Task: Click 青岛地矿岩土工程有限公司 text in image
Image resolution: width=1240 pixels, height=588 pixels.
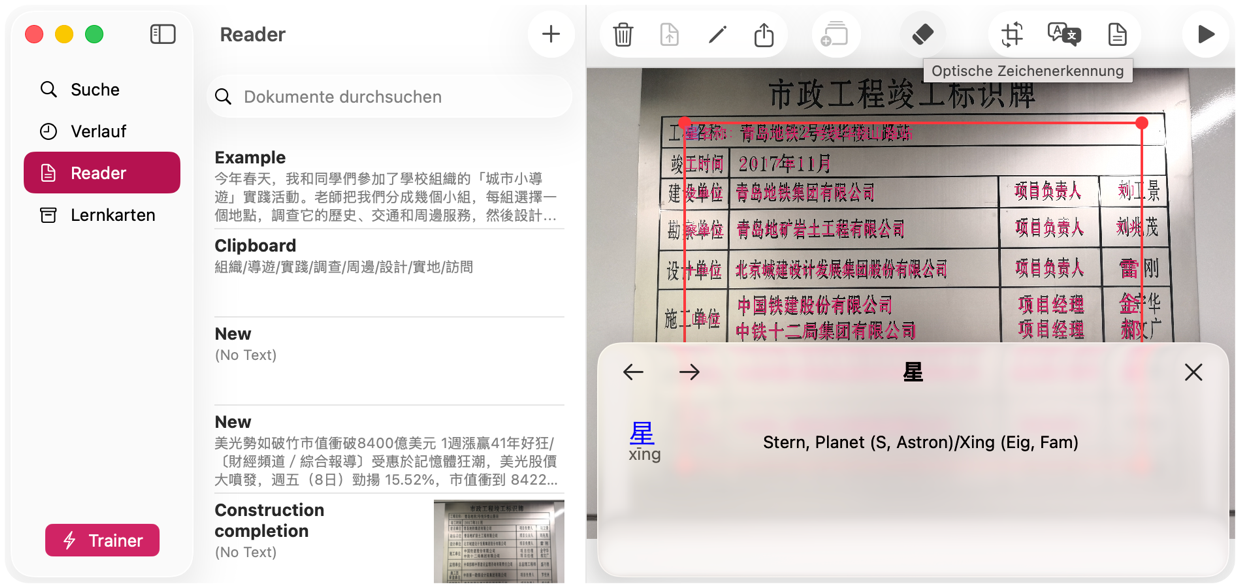Action: click(x=820, y=230)
